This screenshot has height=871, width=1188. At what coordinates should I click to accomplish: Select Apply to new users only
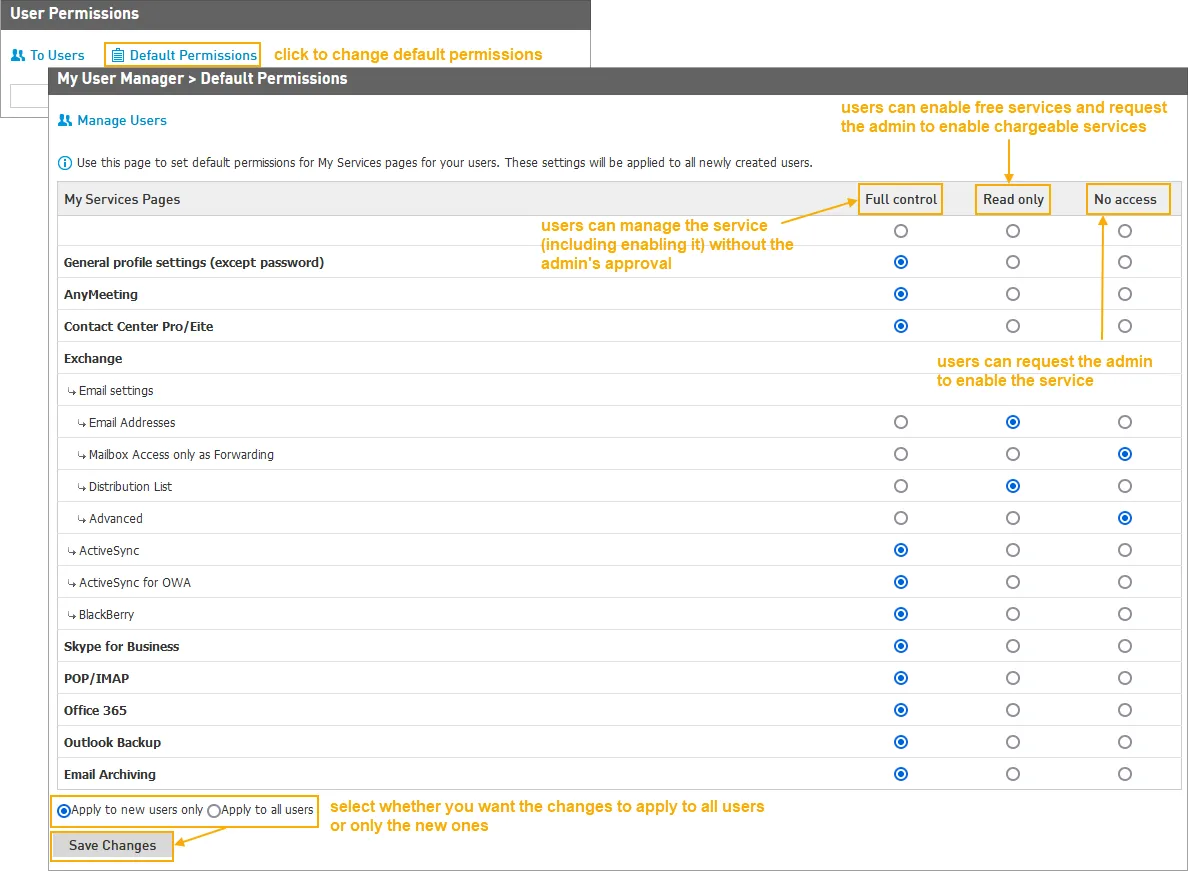click(64, 810)
